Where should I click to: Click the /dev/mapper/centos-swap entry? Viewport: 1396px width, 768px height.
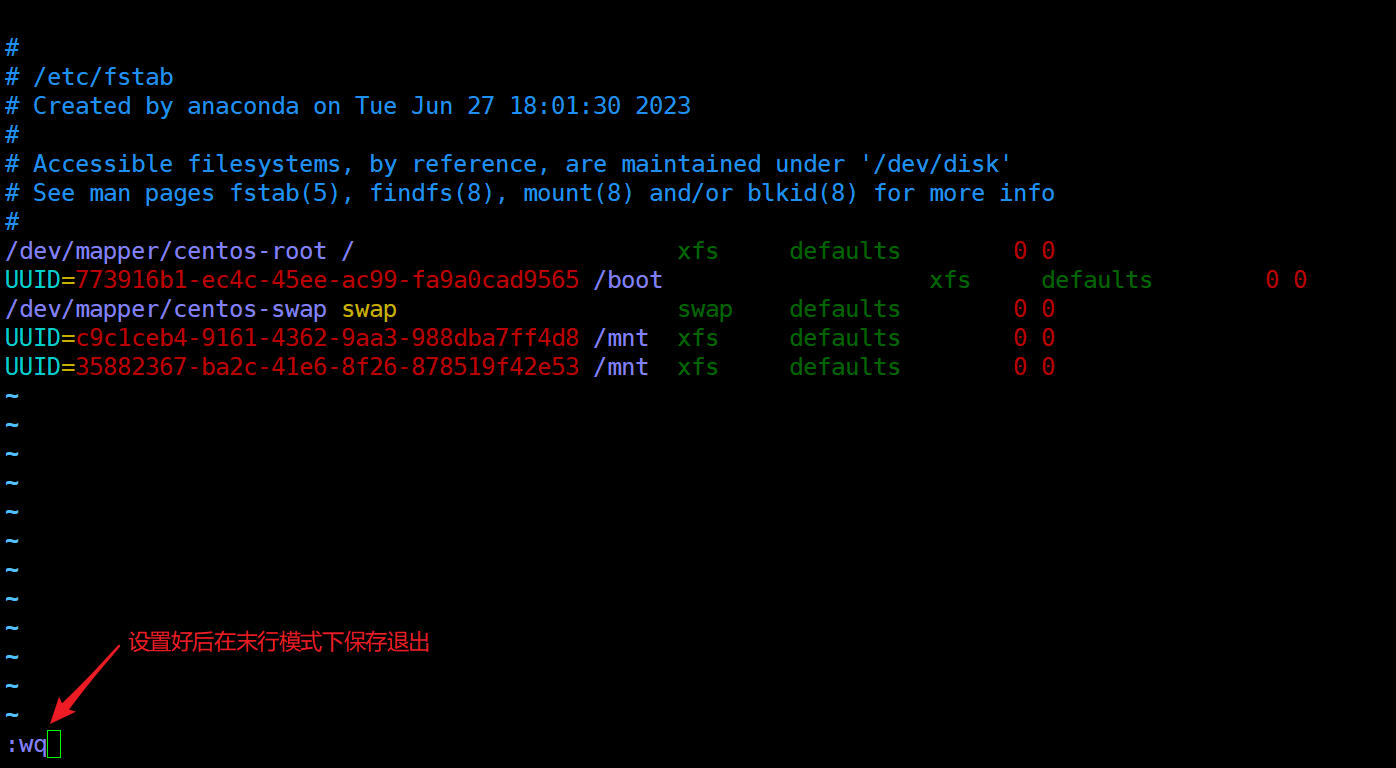pos(166,309)
